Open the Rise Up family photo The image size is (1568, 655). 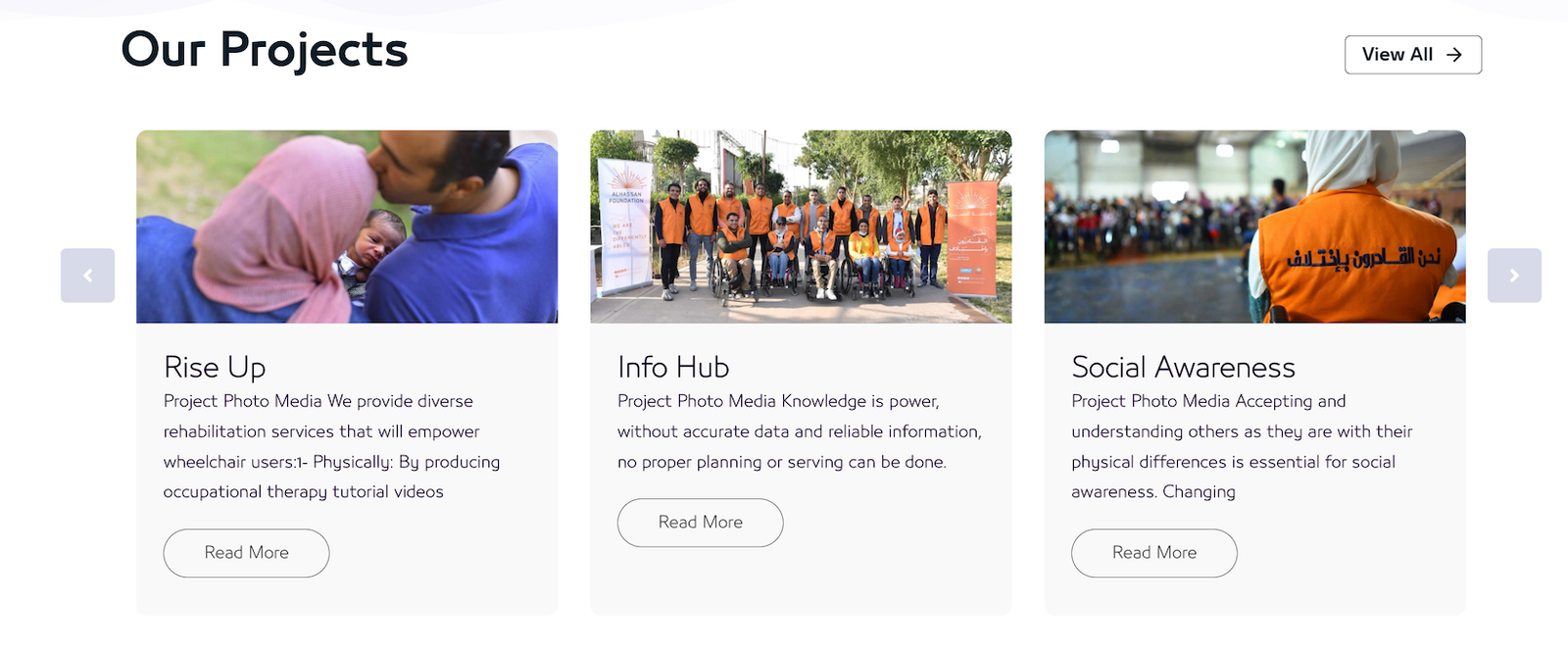click(x=347, y=227)
